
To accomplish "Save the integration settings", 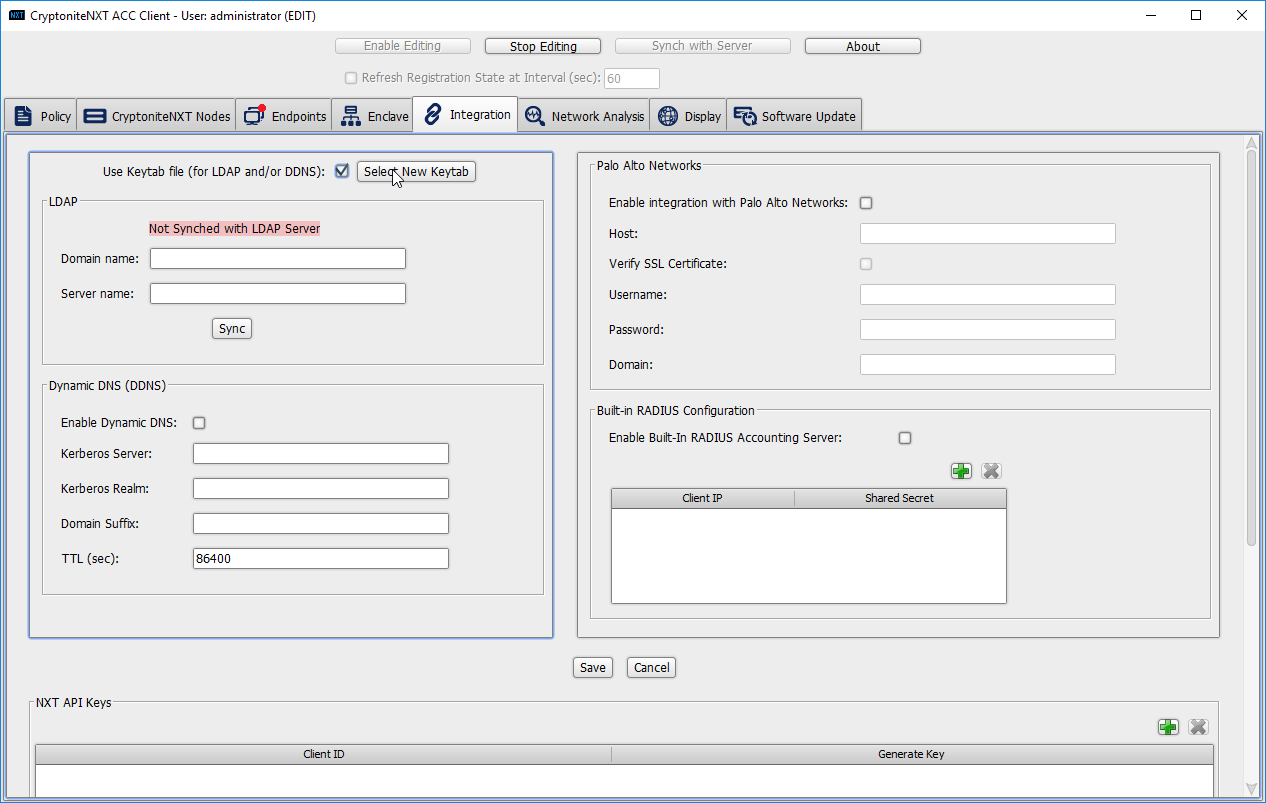I will point(593,668).
